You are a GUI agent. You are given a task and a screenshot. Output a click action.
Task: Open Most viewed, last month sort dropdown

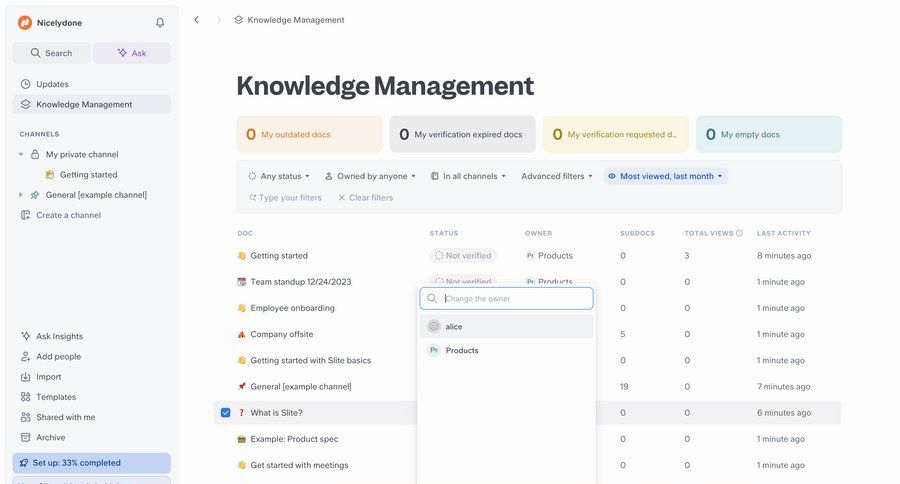[665, 176]
